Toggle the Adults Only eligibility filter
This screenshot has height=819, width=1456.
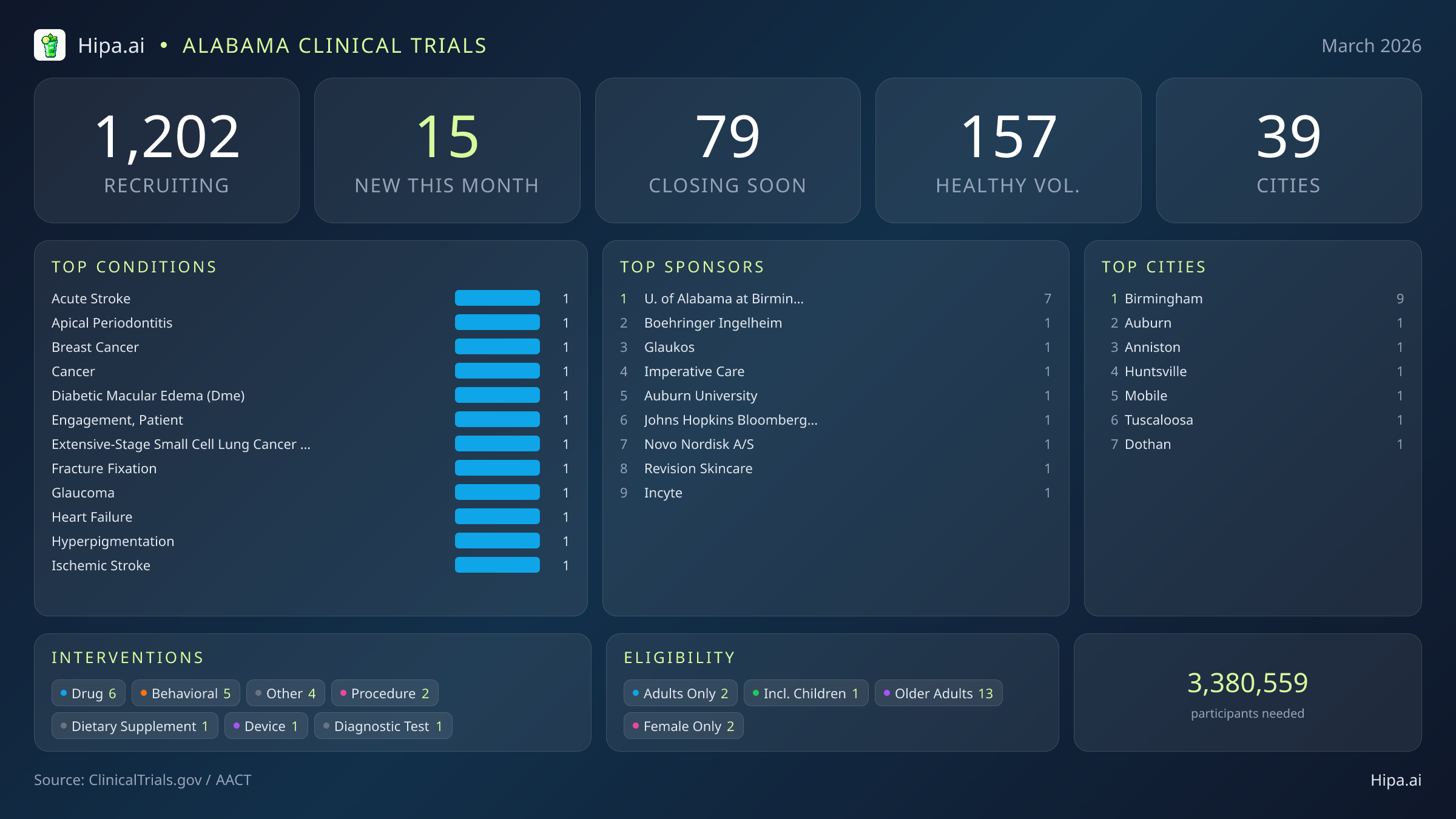(x=680, y=693)
